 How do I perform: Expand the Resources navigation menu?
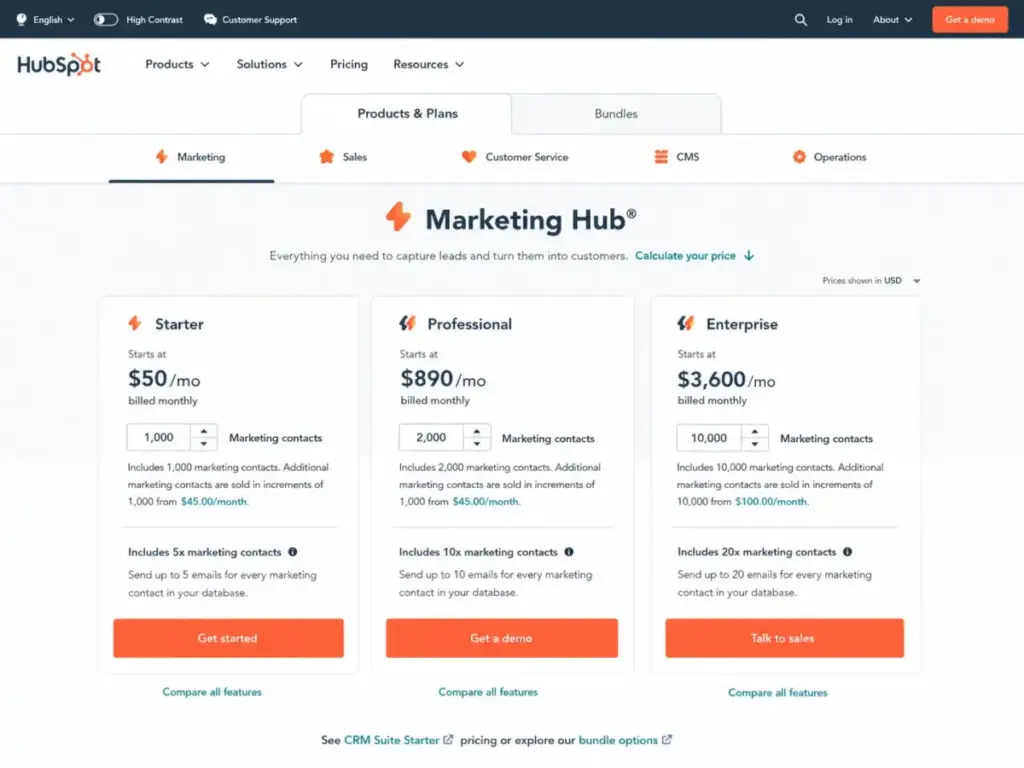point(428,64)
